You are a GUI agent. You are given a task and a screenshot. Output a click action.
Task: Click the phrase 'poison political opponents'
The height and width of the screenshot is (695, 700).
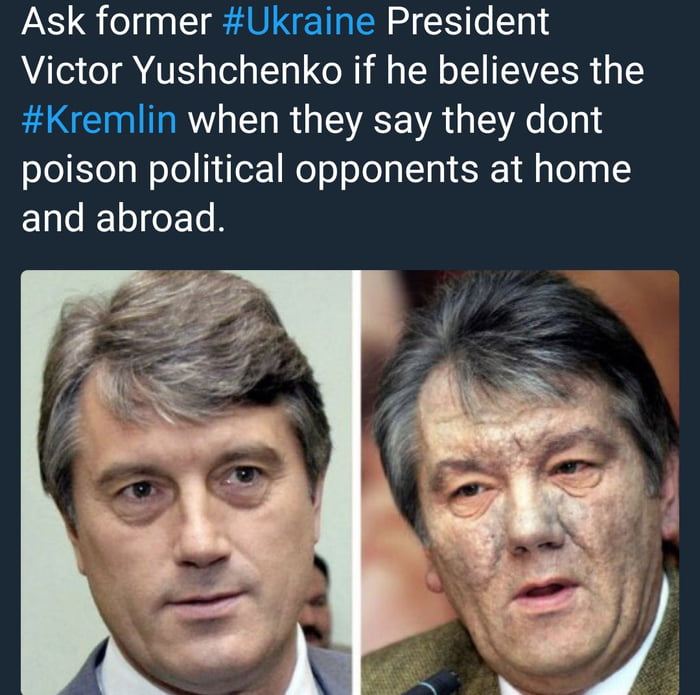coord(250,170)
